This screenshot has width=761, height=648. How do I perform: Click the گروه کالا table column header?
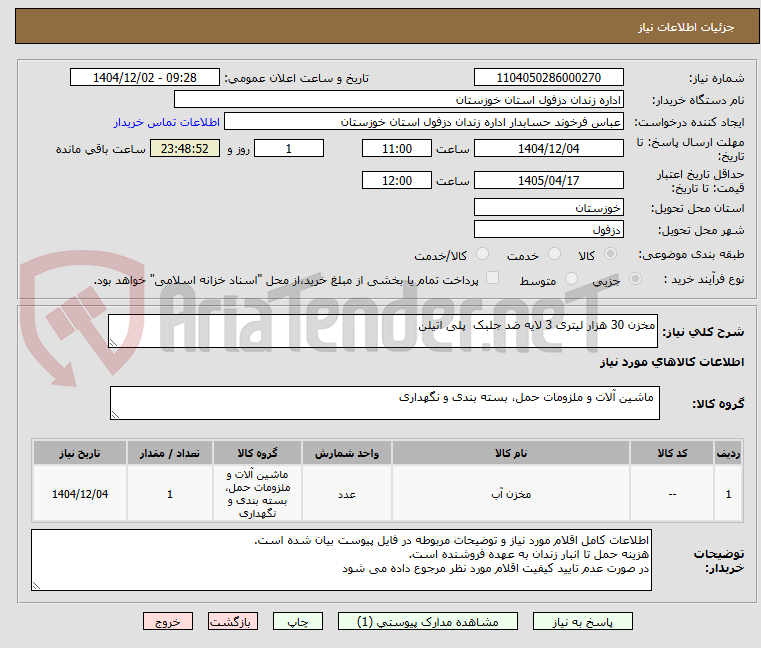click(257, 453)
